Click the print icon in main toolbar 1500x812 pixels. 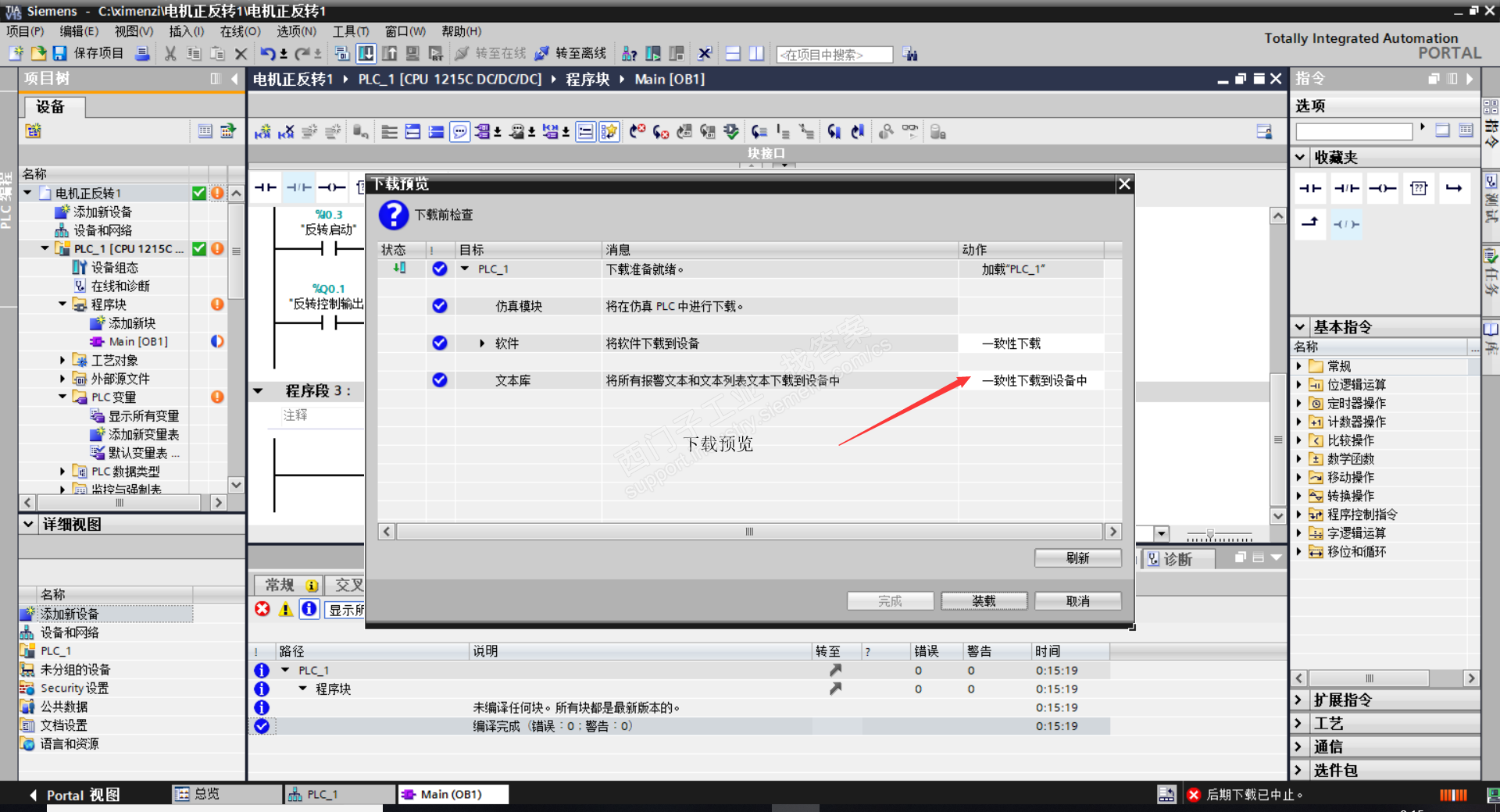[x=142, y=53]
